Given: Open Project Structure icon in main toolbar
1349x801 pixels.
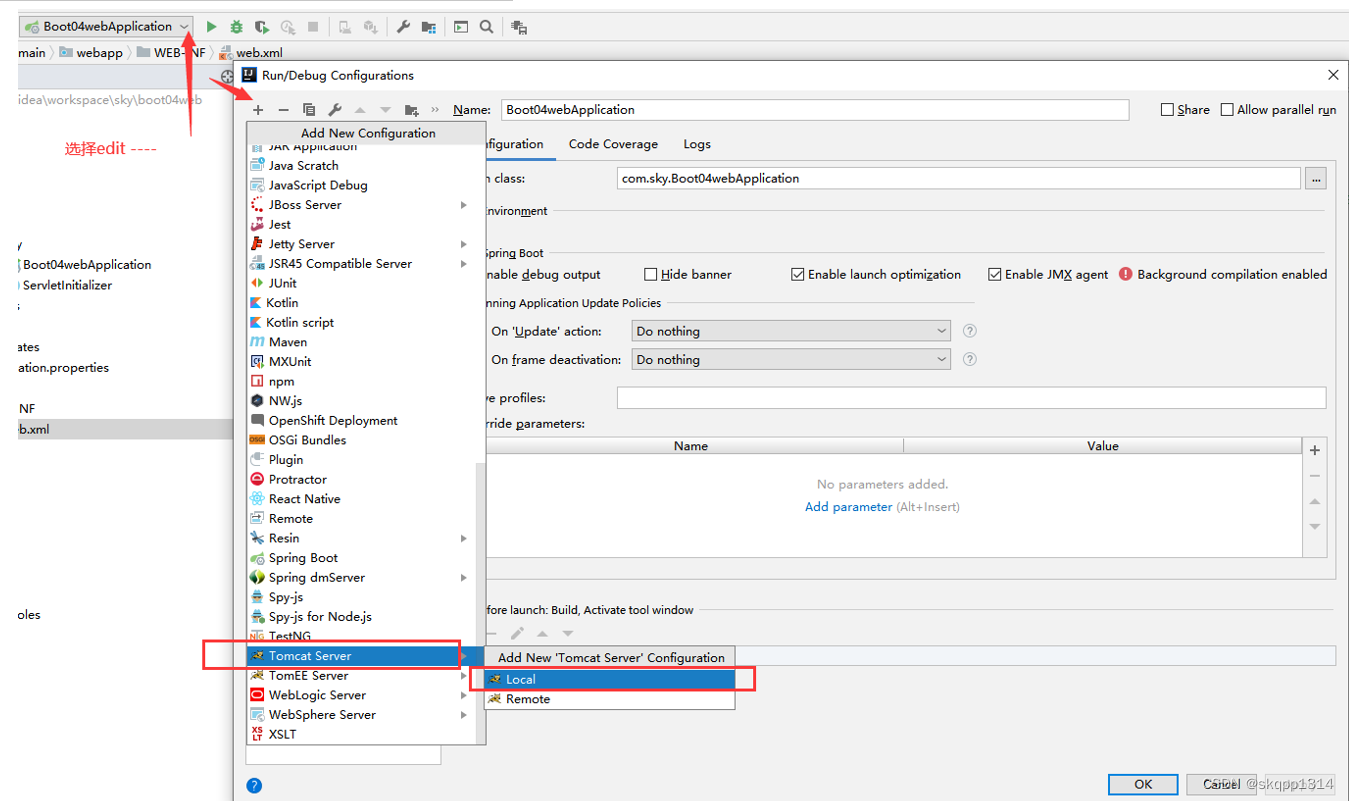Looking at the screenshot, I should click(429, 27).
